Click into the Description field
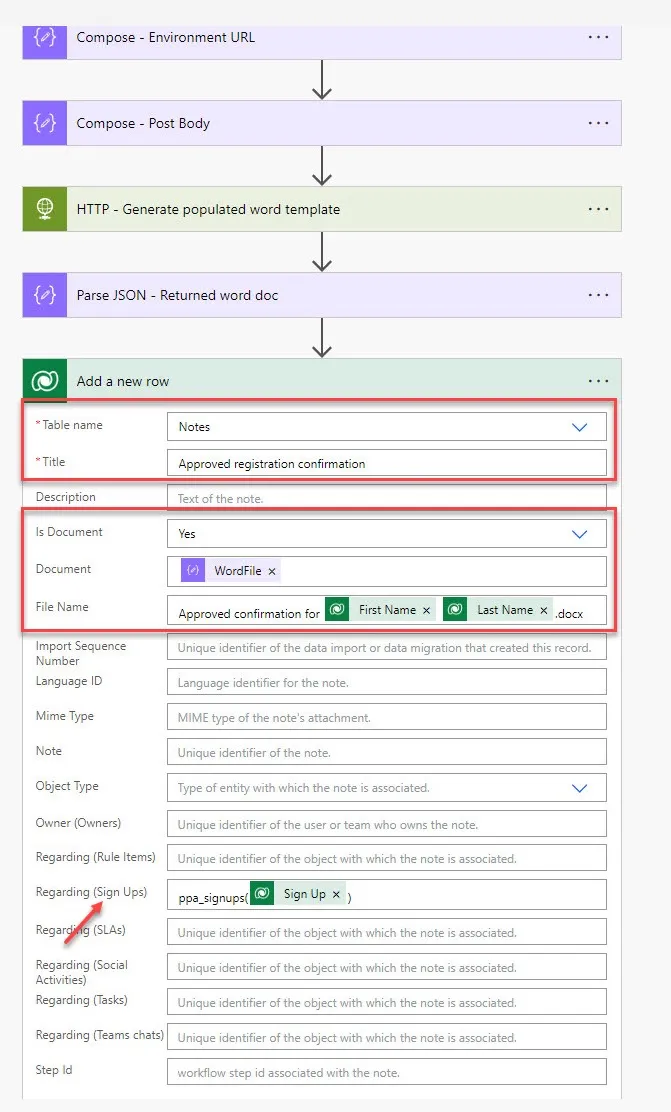671x1112 pixels. [x=387, y=498]
